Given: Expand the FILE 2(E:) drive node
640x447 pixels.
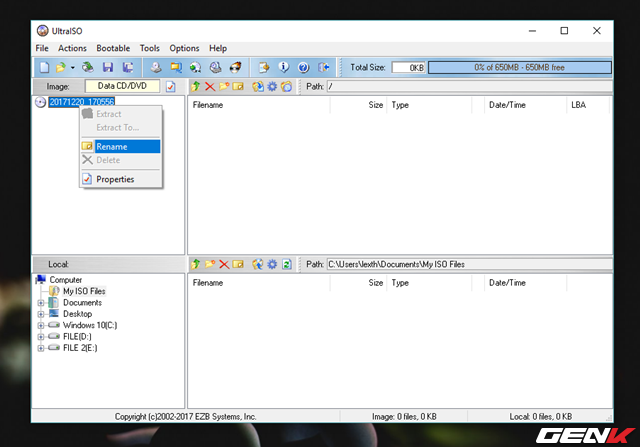Looking at the screenshot, I should [41, 348].
